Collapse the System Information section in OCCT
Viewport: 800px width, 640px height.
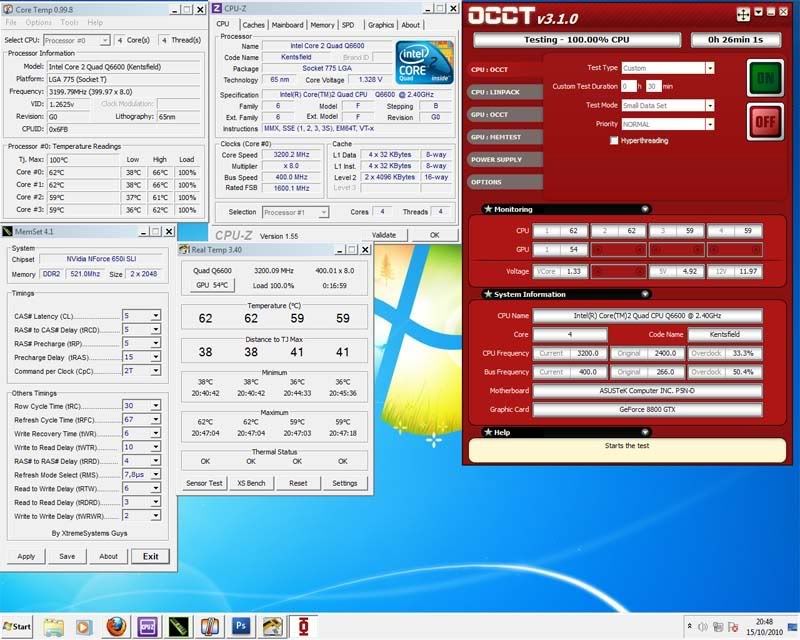tap(645, 295)
